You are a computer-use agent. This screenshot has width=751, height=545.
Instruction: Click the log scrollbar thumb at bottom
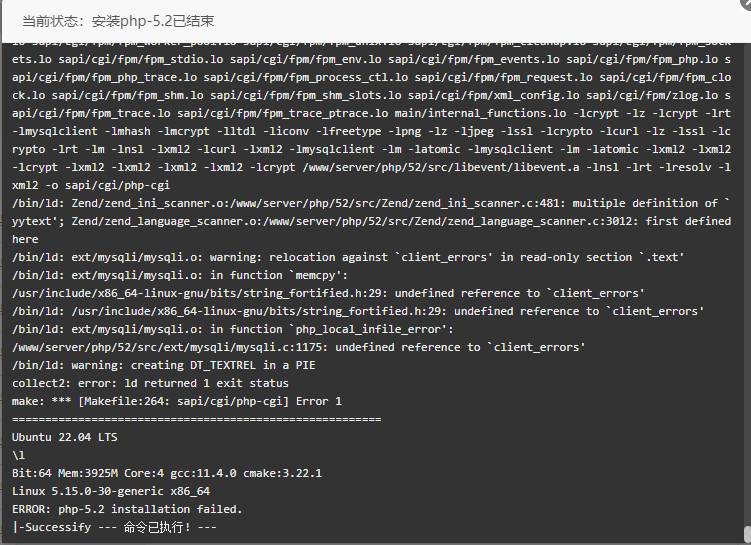747,534
